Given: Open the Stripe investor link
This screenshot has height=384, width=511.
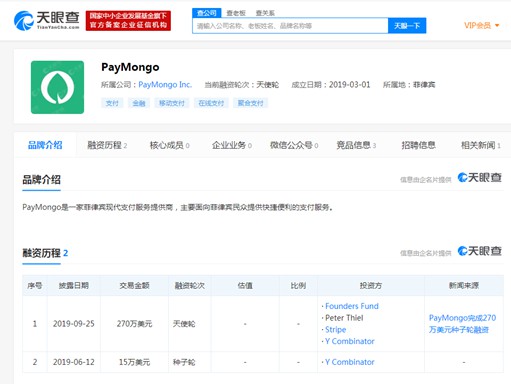Looking at the screenshot, I should (335, 330).
